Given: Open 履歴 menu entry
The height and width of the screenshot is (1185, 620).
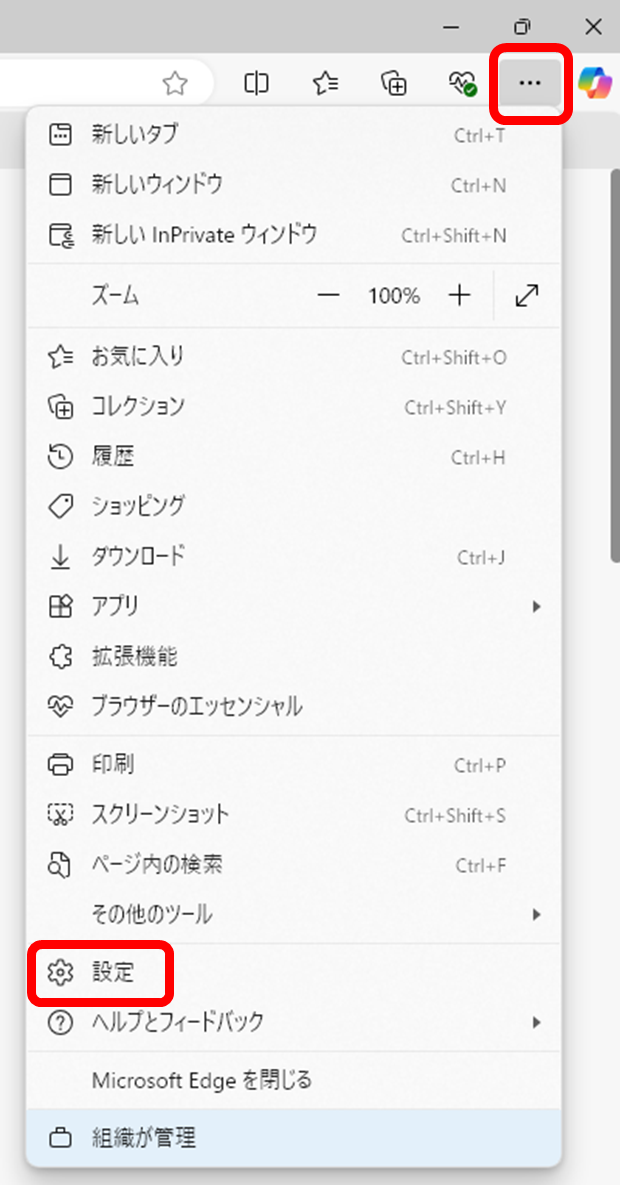Looking at the screenshot, I should (x=294, y=456).
